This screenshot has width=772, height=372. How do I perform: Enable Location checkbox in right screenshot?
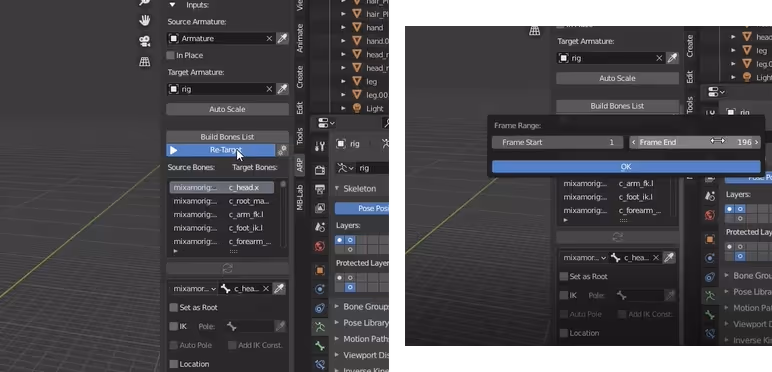click(564, 333)
